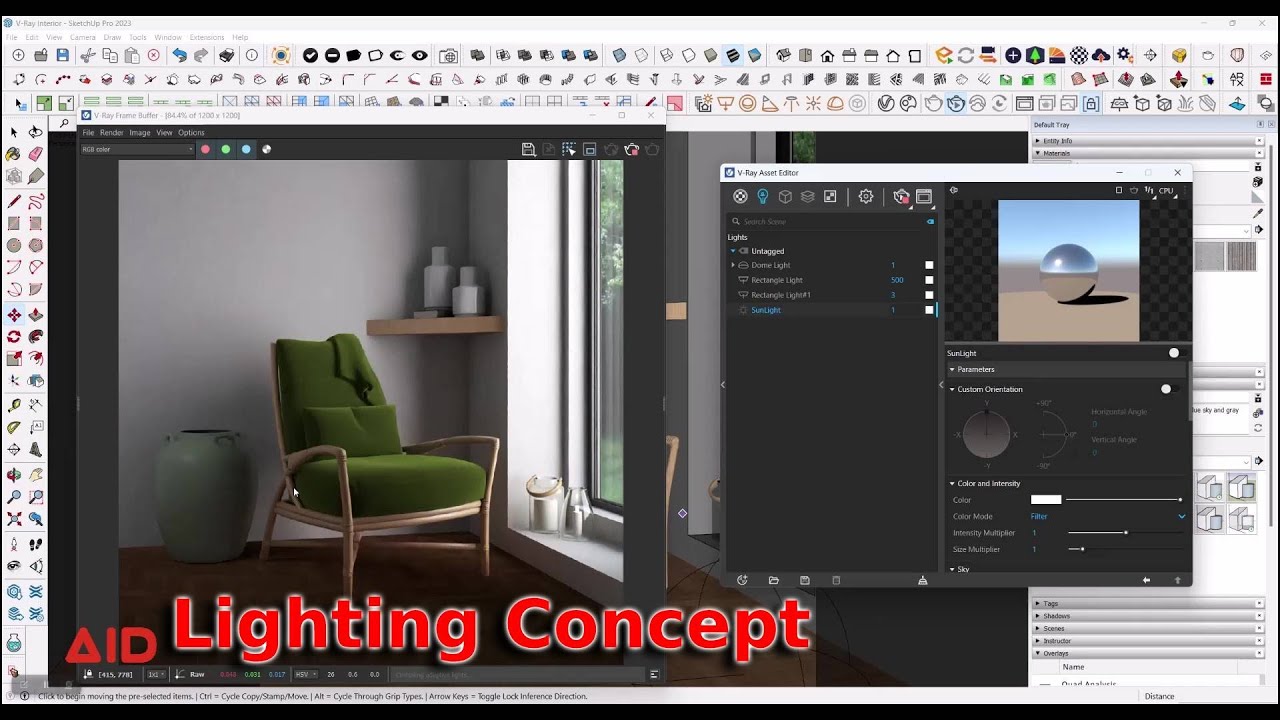Toggle Rectangle Light enable checkbox

tap(929, 280)
